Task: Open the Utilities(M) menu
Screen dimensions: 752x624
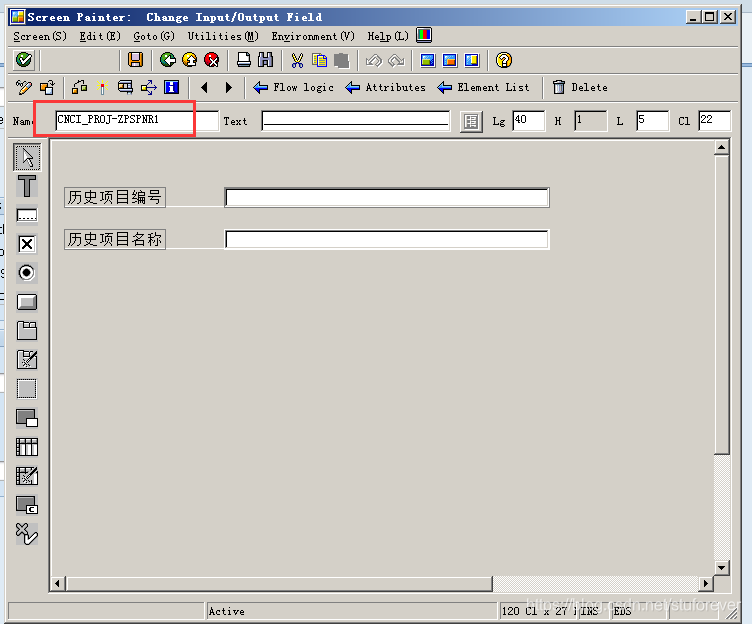Action: click(223, 36)
